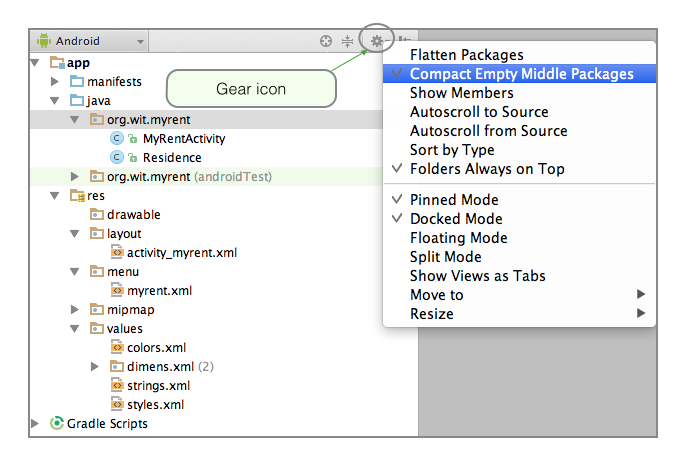The image size is (675, 467).
Task: Click the colors.xml file icon
Action: tap(116, 348)
